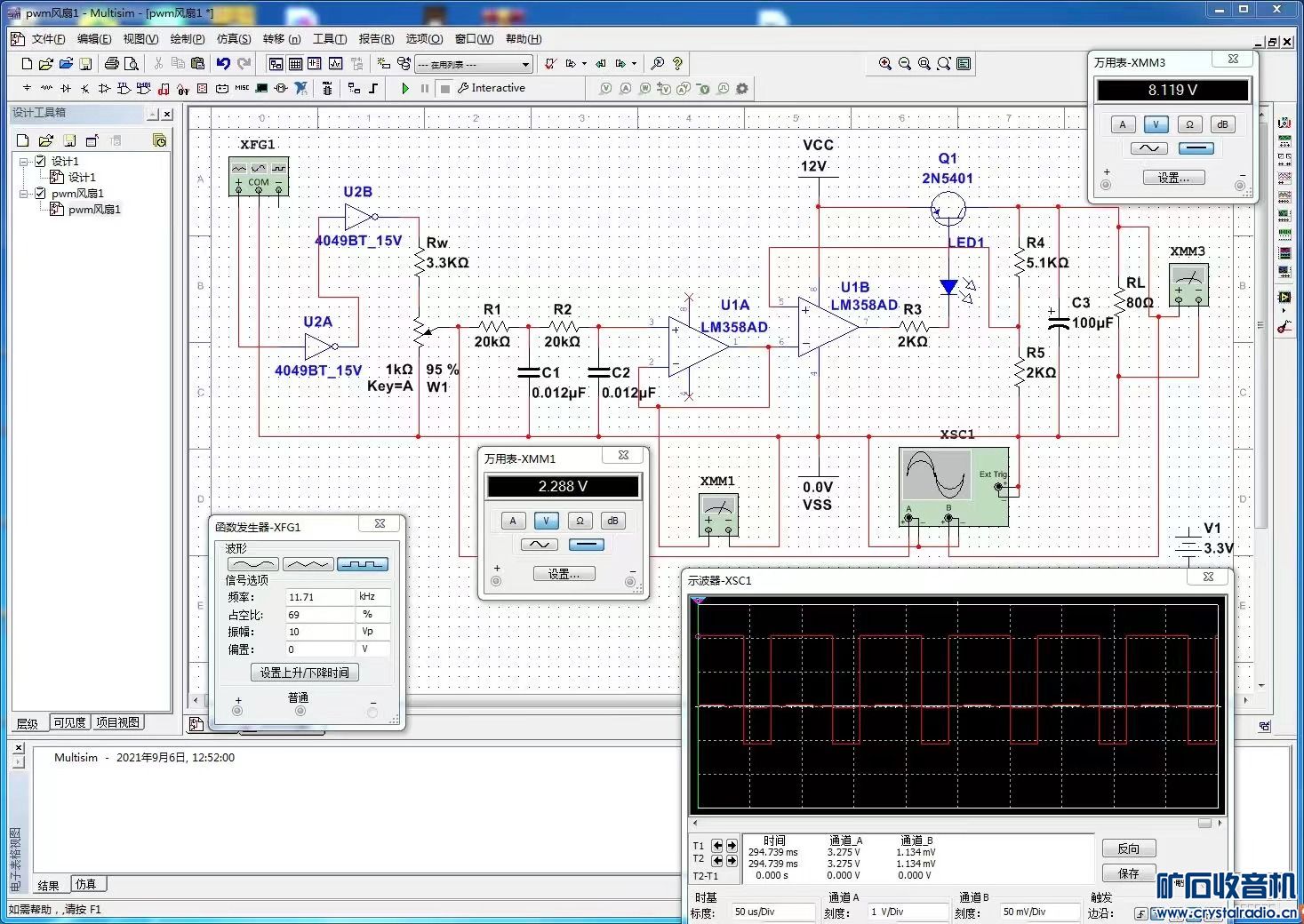Image resolution: width=1304 pixels, height=924 pixels.
Task: Click the 设置上升/下降时间 button
Action: (x=304, y=673)
